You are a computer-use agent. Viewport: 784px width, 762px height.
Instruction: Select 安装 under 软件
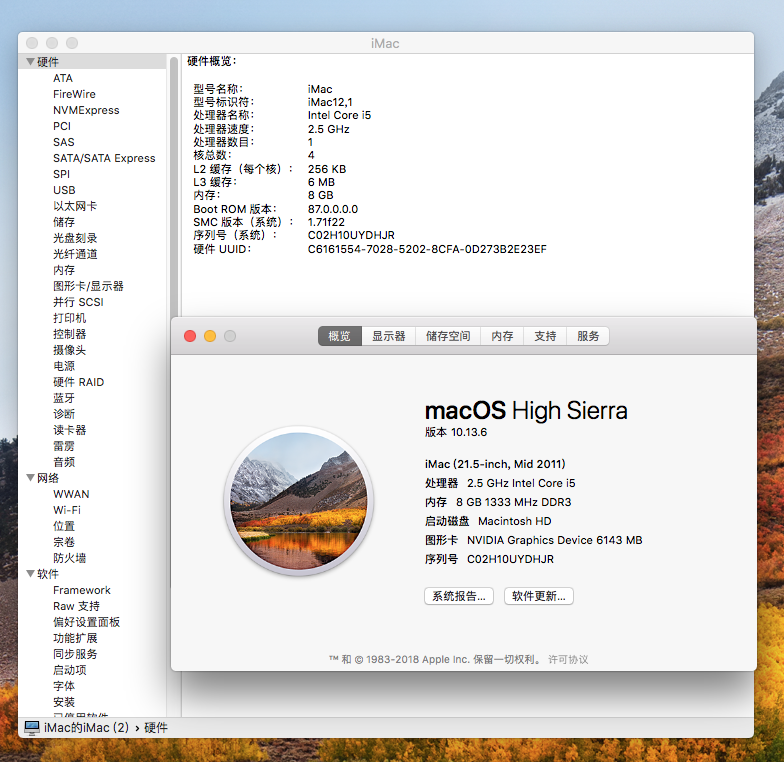(x=64, y=702)
